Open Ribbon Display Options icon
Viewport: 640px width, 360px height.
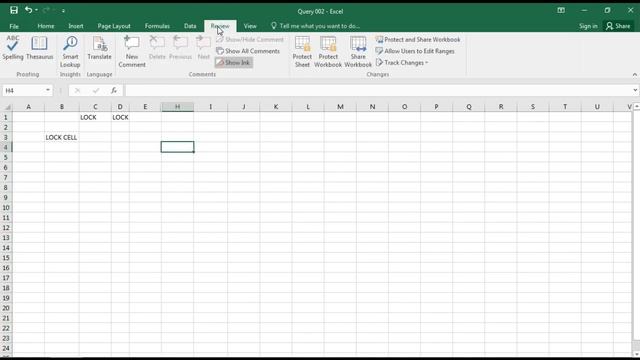[x=561, y=11]
